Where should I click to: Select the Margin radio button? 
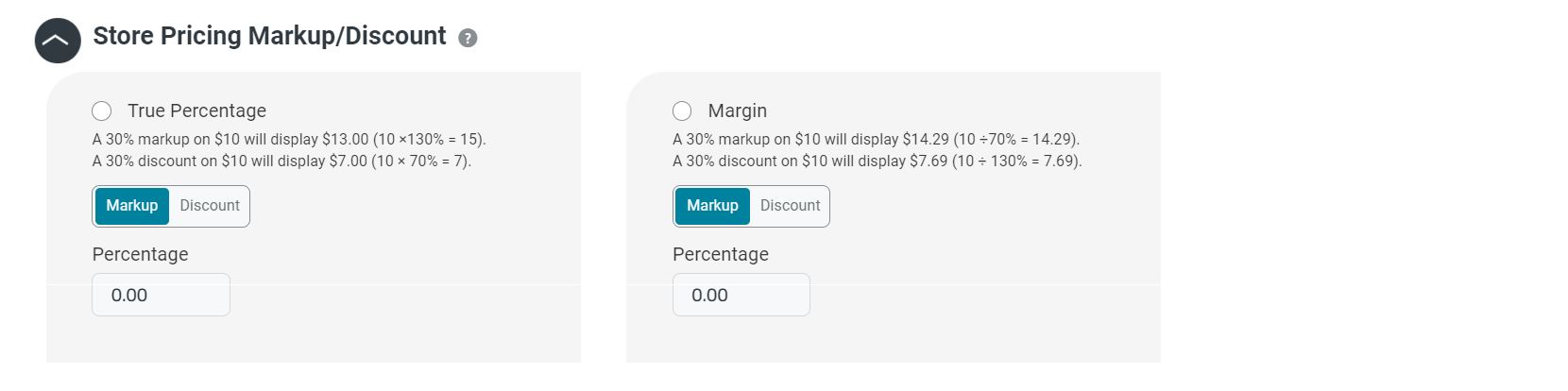point(682,110)
